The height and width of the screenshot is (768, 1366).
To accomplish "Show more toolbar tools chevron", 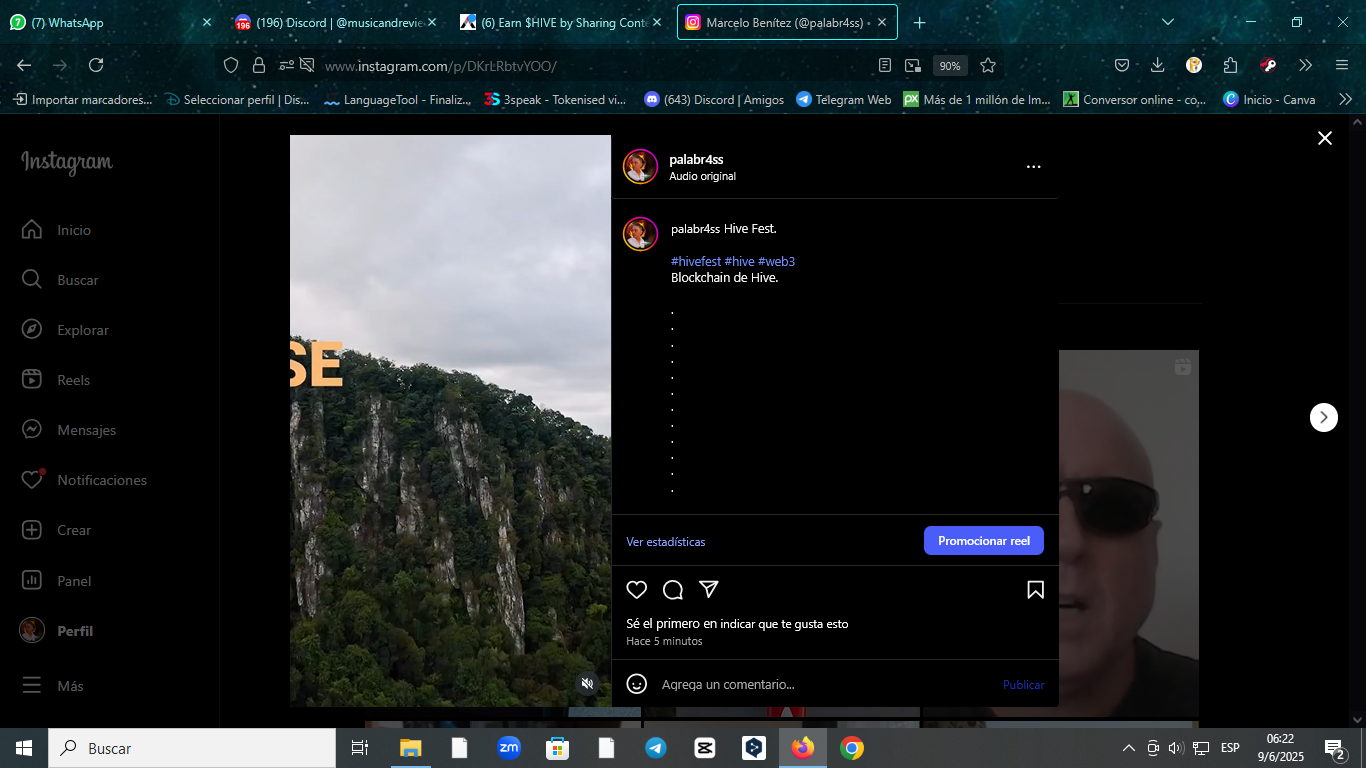I will click(1305, 65).
